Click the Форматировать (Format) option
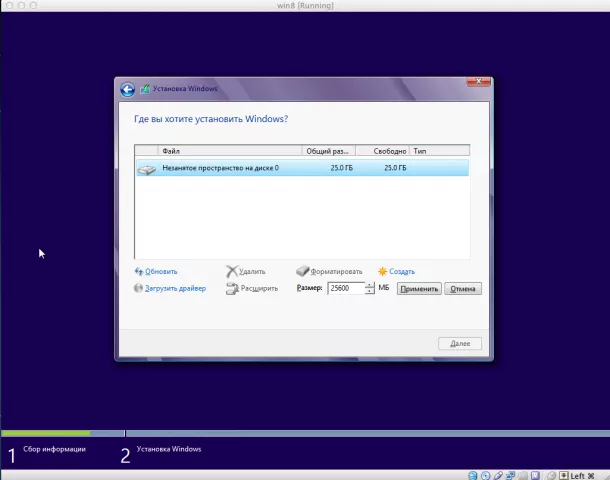610x480 pixels. (335, 271)
